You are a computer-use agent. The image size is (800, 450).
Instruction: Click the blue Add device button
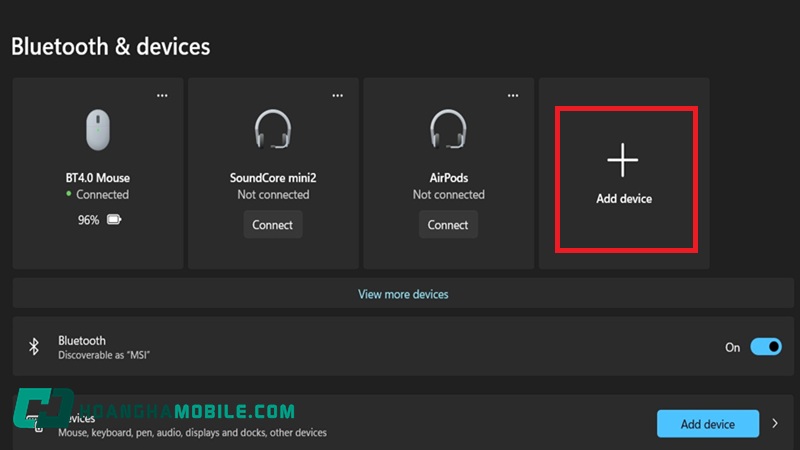pyautogui.click(x=707, y=424)
